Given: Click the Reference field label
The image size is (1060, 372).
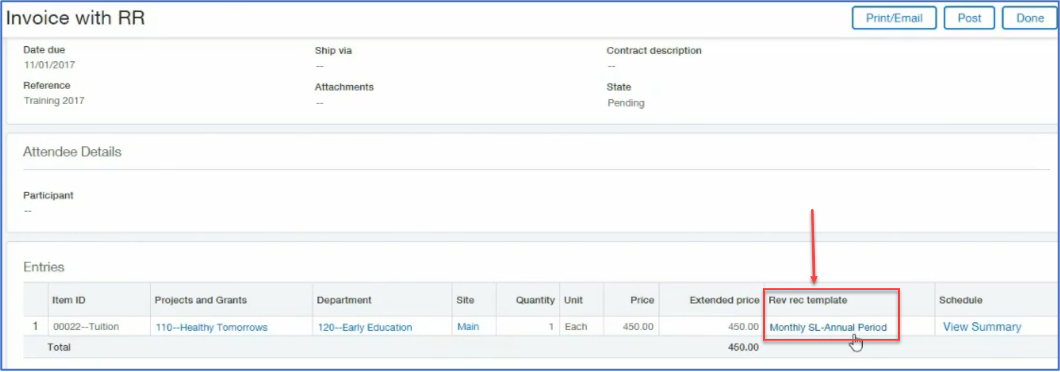Looking at the screenshot, I should click(x=47, y=85).
